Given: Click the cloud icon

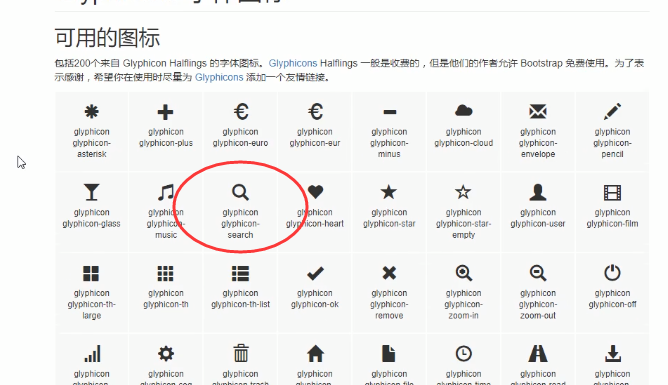Looking at the screenshot, I should 464,111.
